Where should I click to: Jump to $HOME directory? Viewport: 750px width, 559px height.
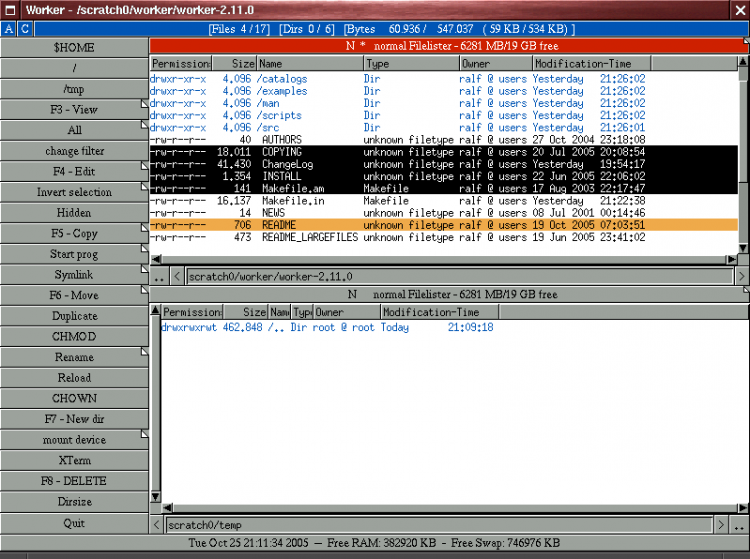(x=74, y=48)
